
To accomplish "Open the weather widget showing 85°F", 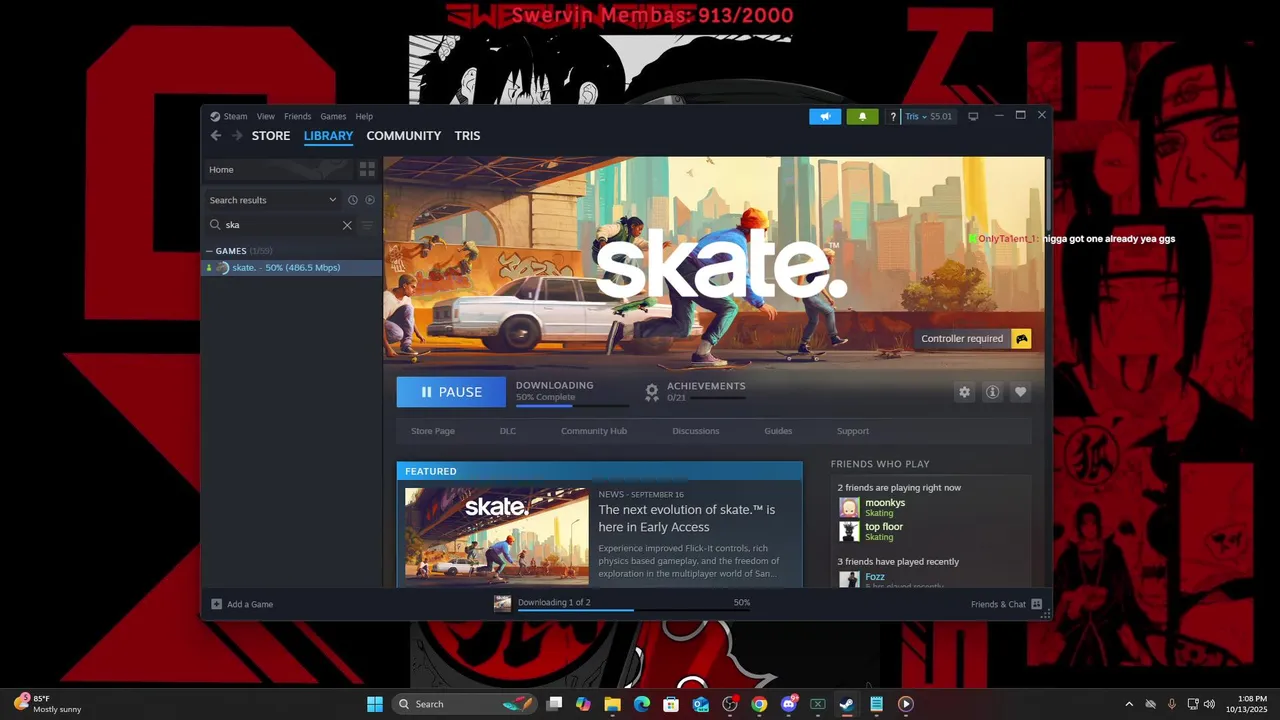I will [48, 704].
